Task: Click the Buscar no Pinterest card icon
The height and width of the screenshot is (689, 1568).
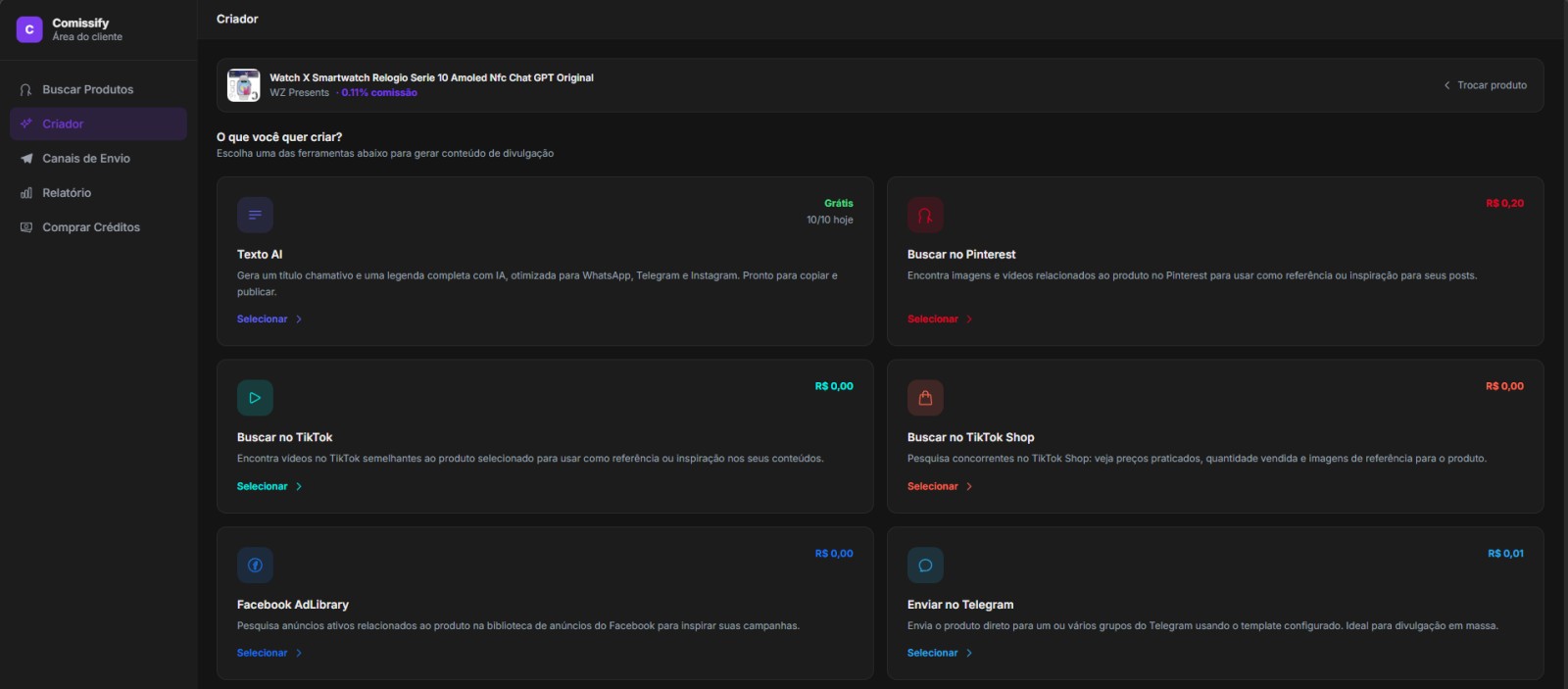Action: (925, 215)
